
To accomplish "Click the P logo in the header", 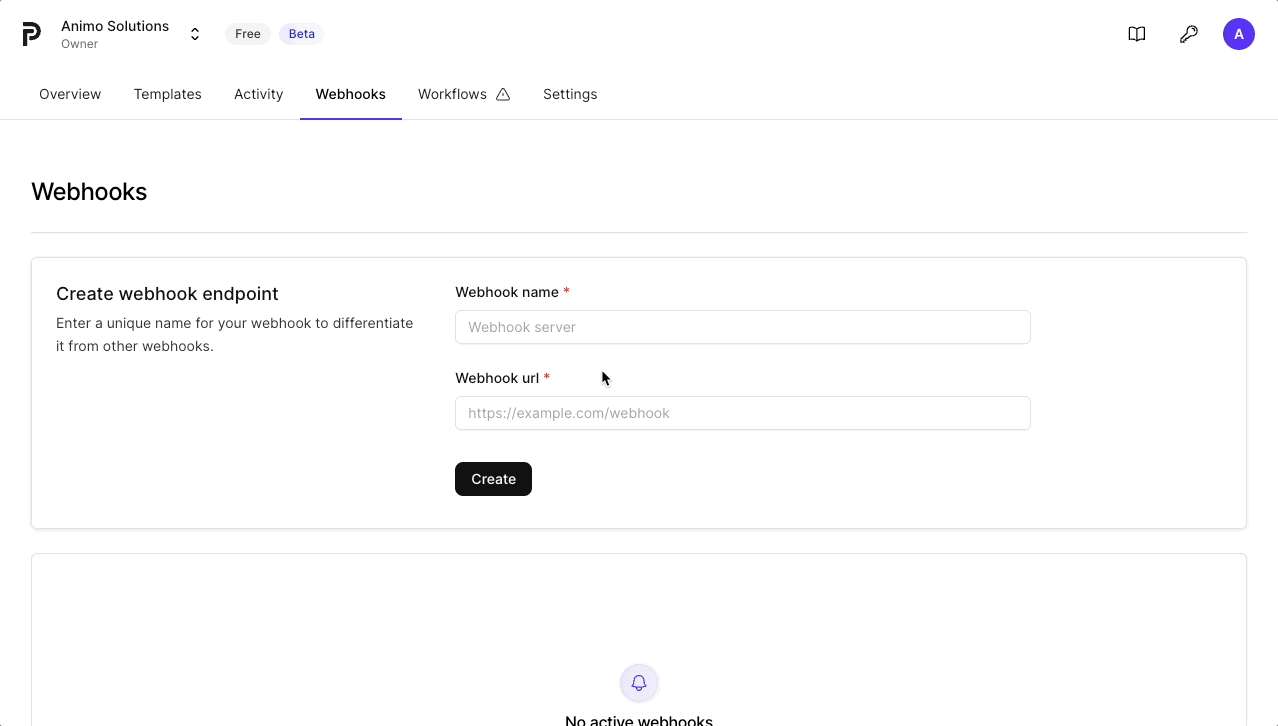I will pyautogui.click(x=31, y=33).
